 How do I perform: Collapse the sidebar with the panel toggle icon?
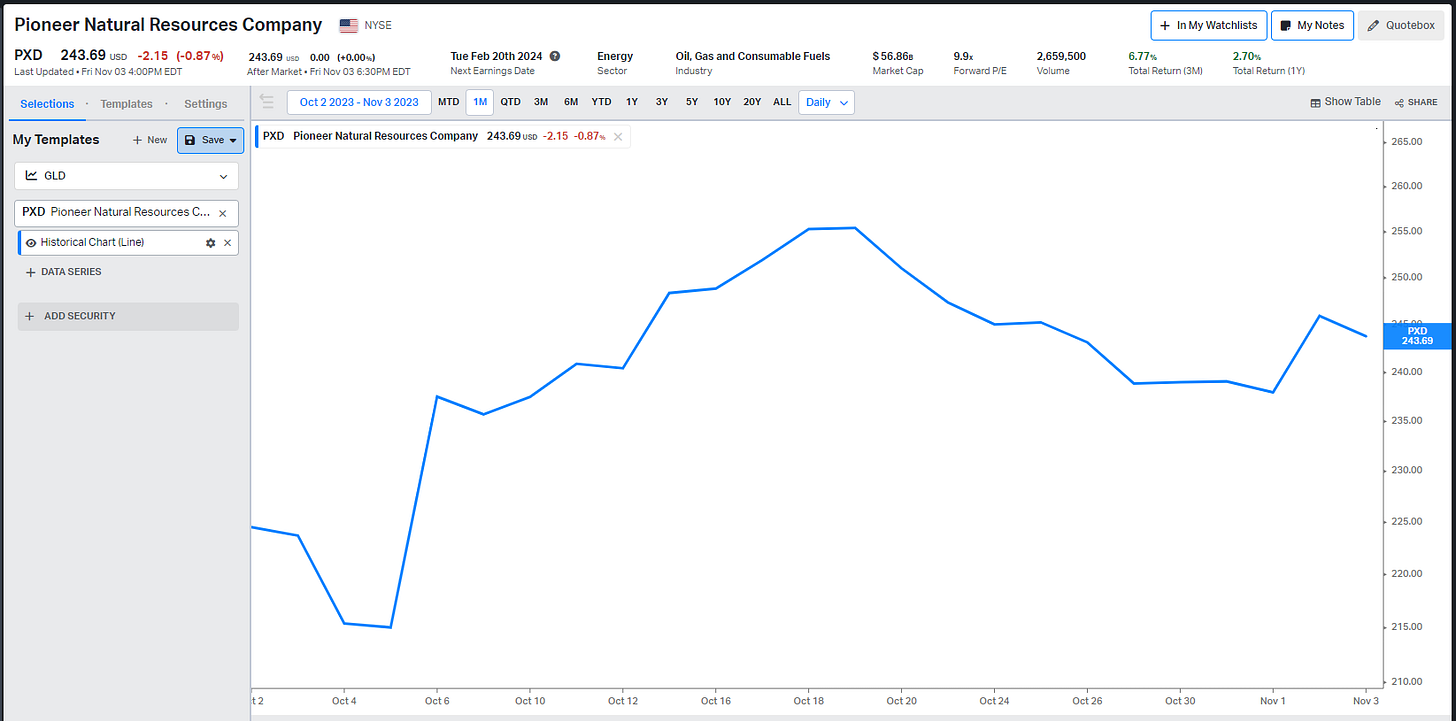tap(267, 102)
